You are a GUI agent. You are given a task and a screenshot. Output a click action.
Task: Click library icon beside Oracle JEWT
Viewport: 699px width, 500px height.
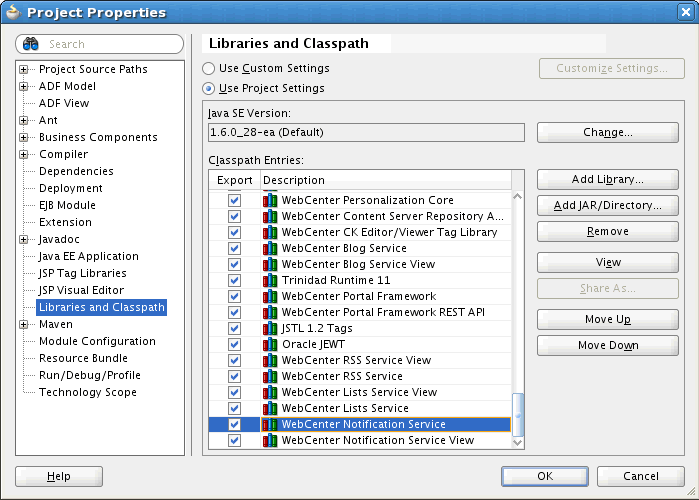click(270, 344)
